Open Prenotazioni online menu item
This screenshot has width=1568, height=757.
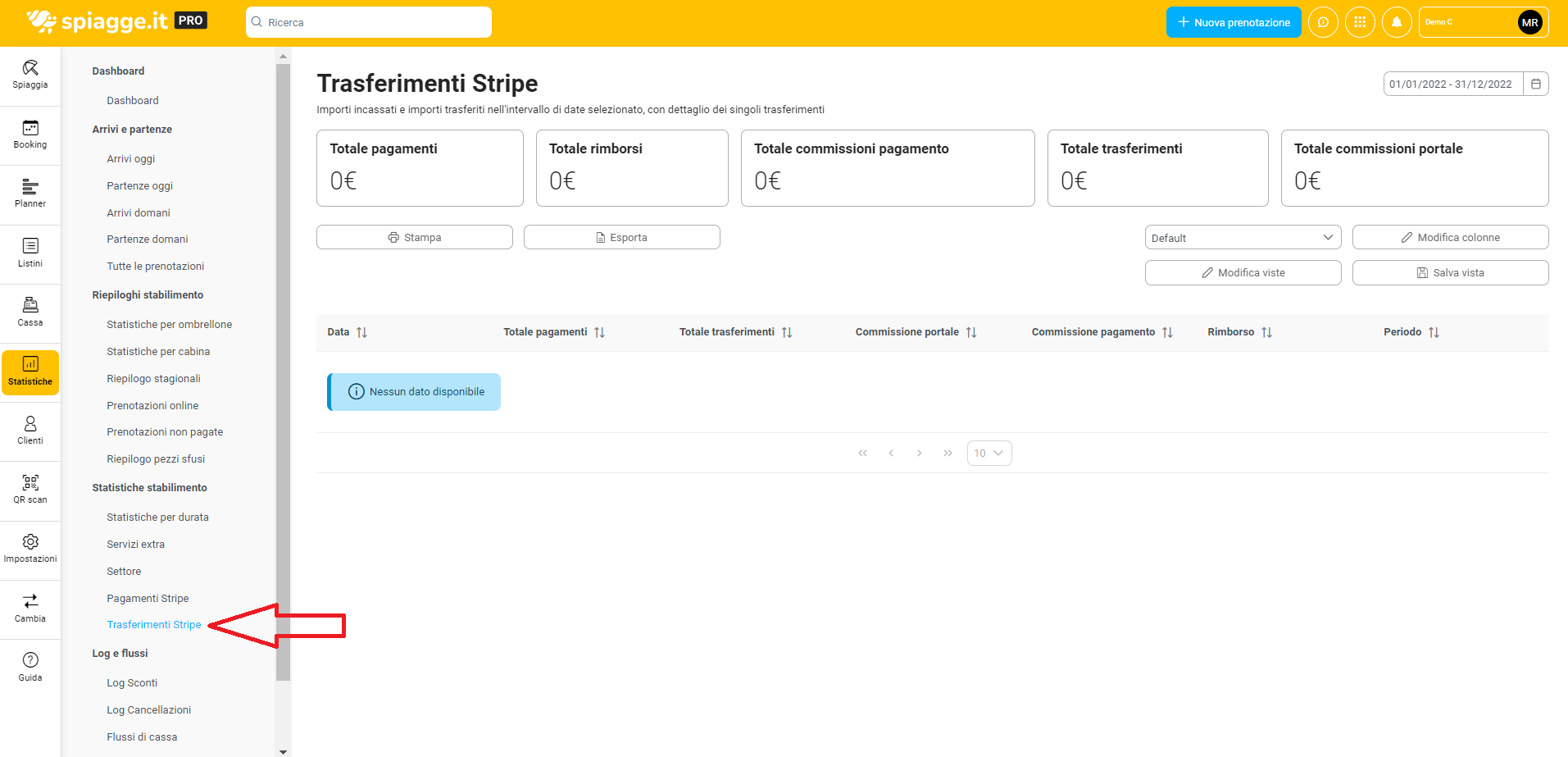(152, 405)
